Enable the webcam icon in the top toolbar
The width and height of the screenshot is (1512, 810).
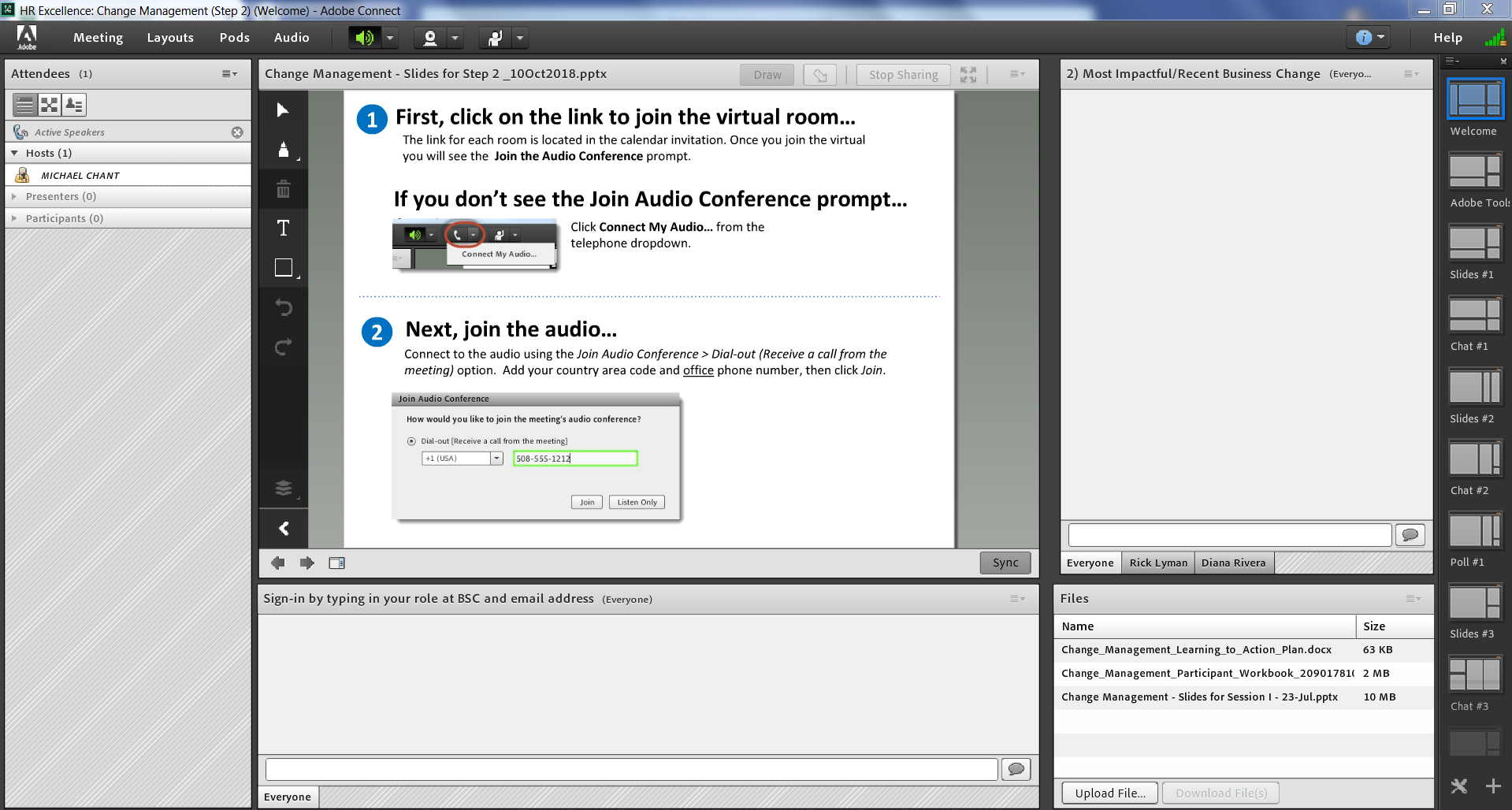(431, 37)
